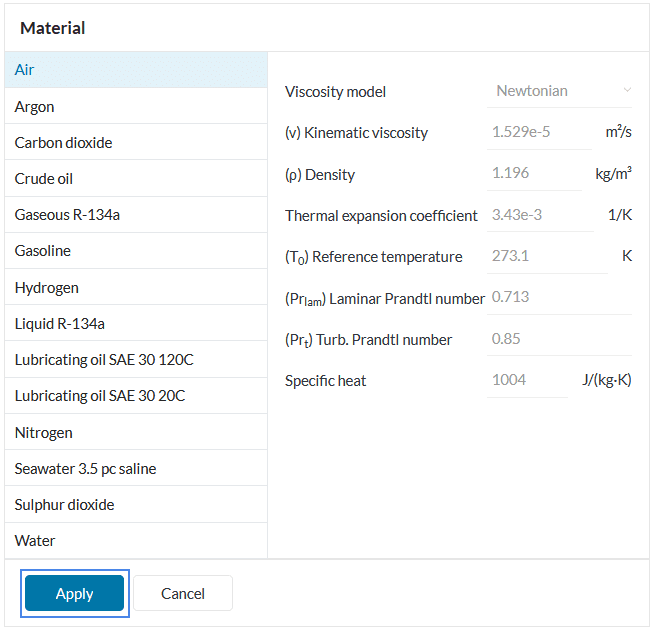This screenshot has width=653, height=630.
Task: Click the Turb. Prandtl number field
Action: (559, 339)
